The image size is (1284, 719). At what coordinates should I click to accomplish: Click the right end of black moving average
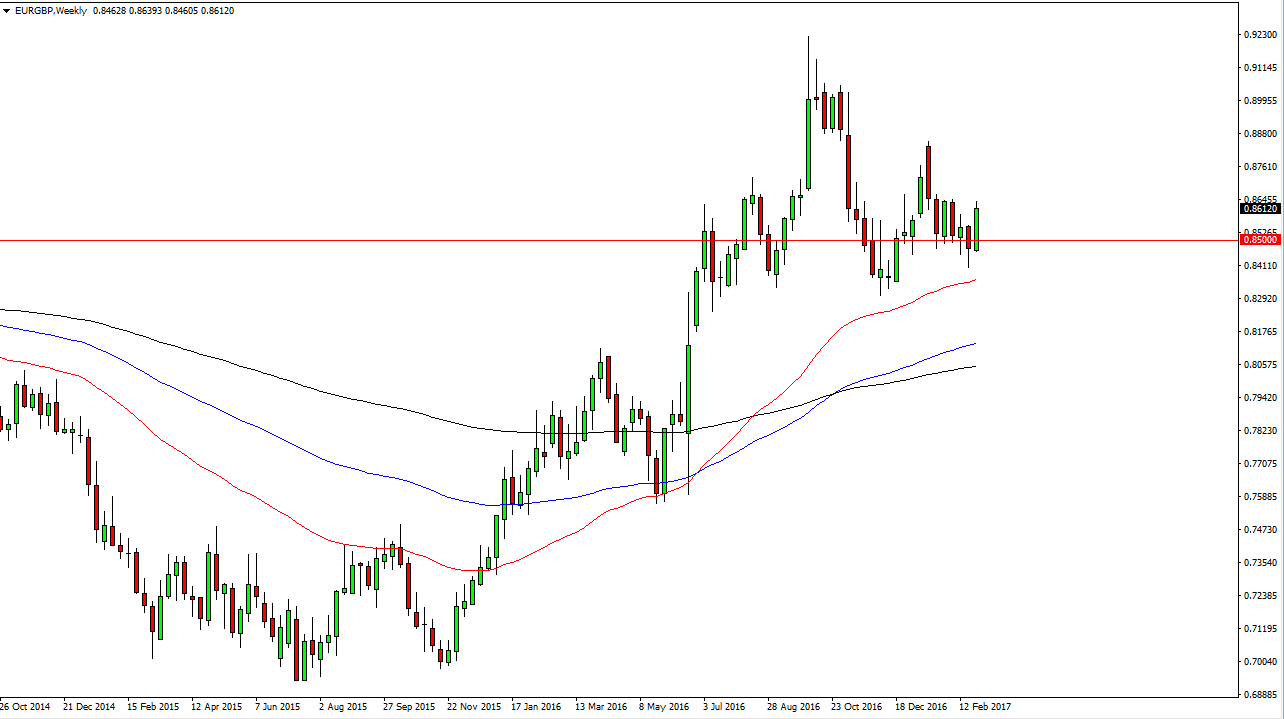(974, 366)
